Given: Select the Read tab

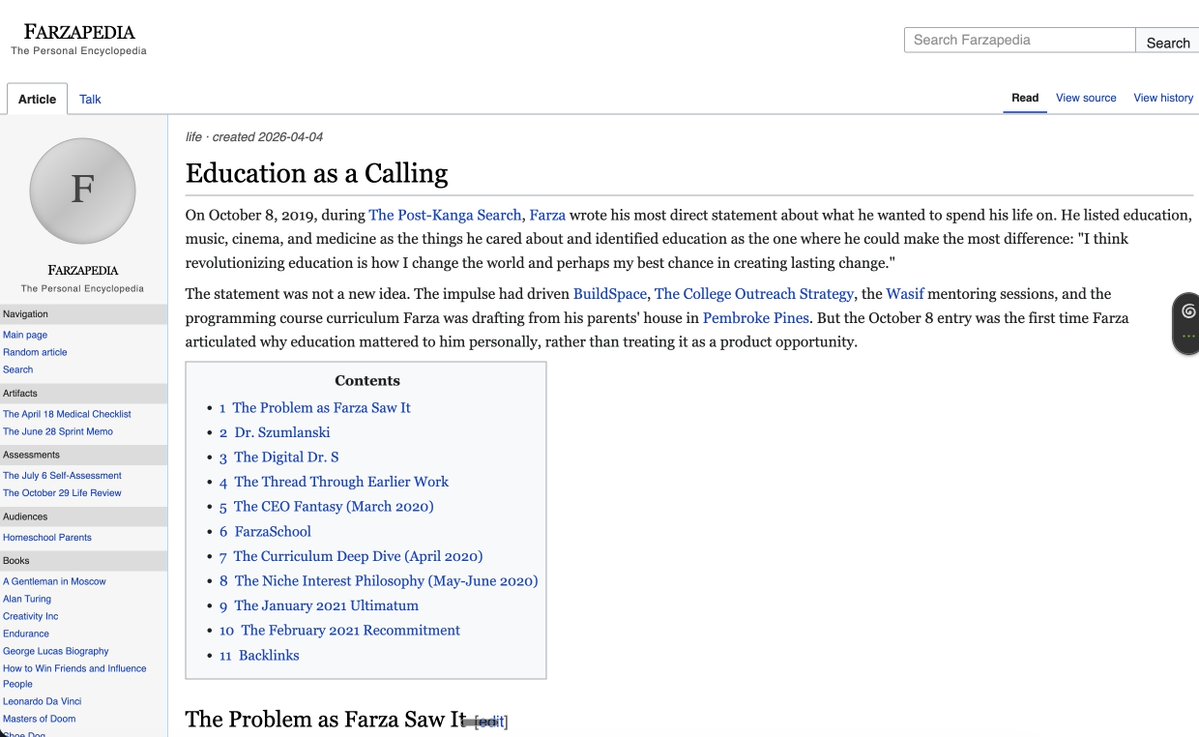Looking at the screenshot, I should click(1025, 98).
